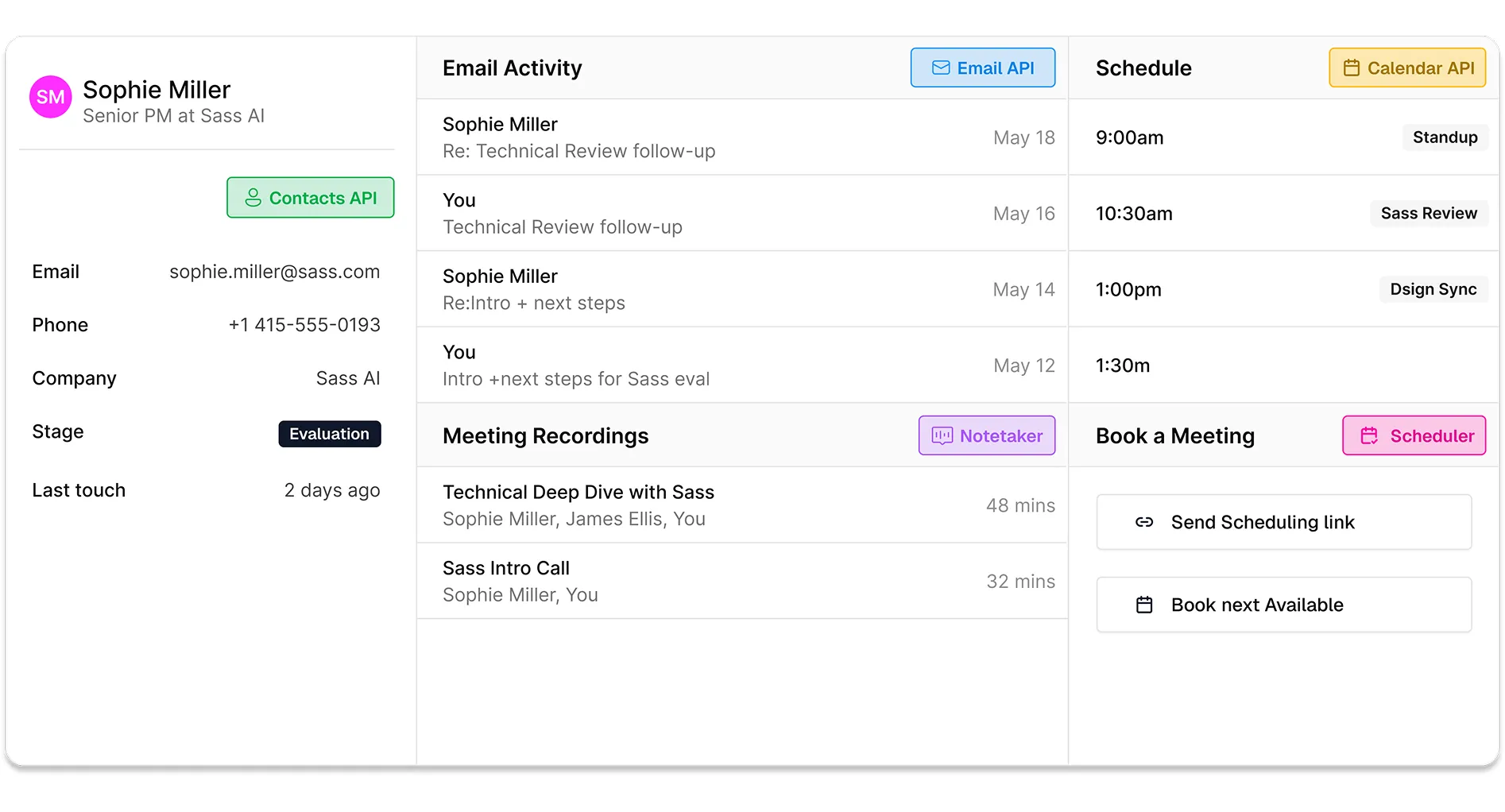
Task: Click the SM avatar circle
Action: point(50,97)
